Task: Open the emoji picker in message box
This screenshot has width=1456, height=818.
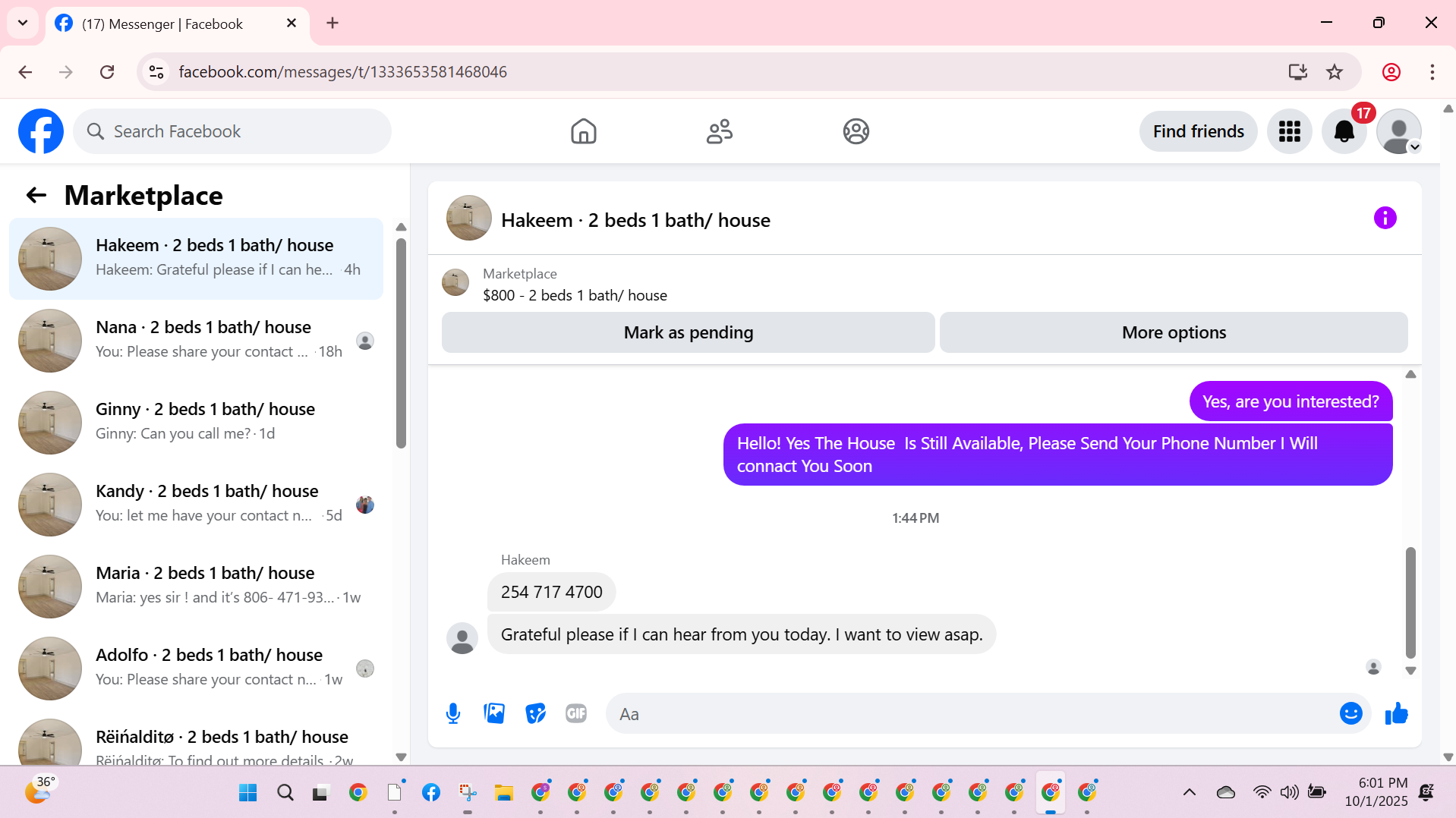Action: coord(1350,713)
